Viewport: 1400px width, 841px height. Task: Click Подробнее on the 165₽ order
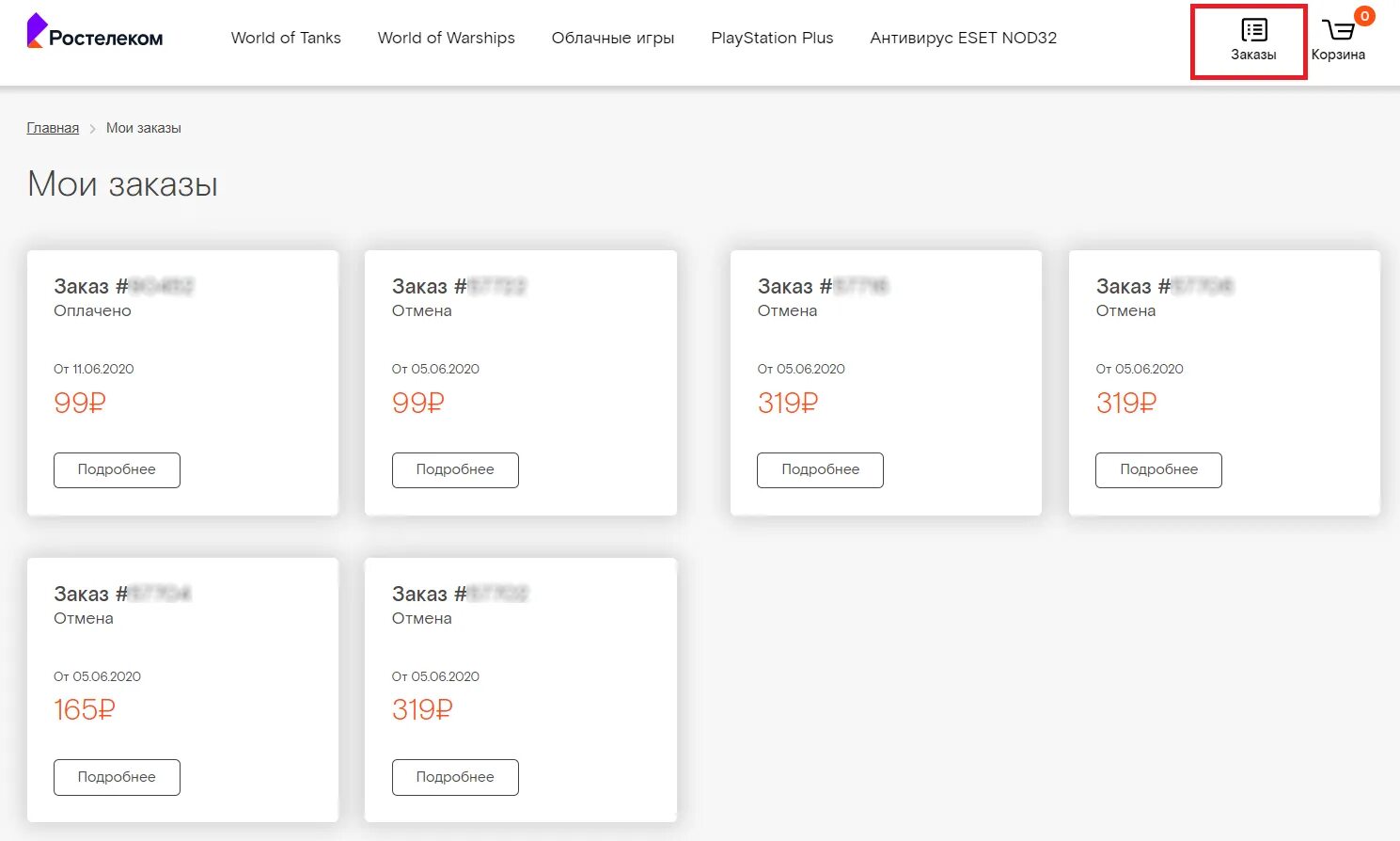117,777
